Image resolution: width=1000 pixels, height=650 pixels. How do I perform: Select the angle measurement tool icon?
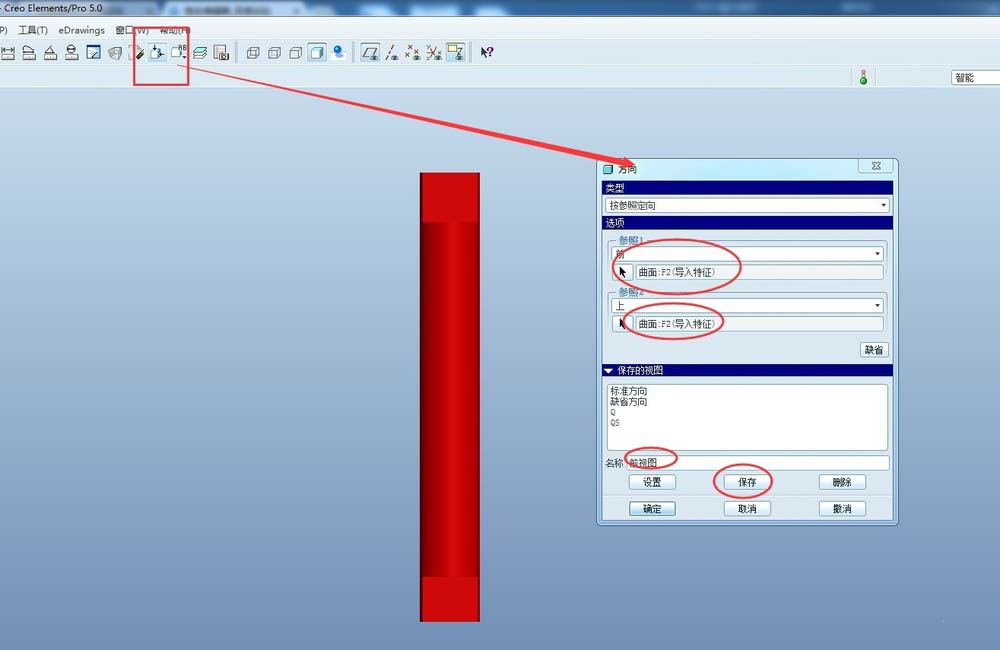pos(50,53)
